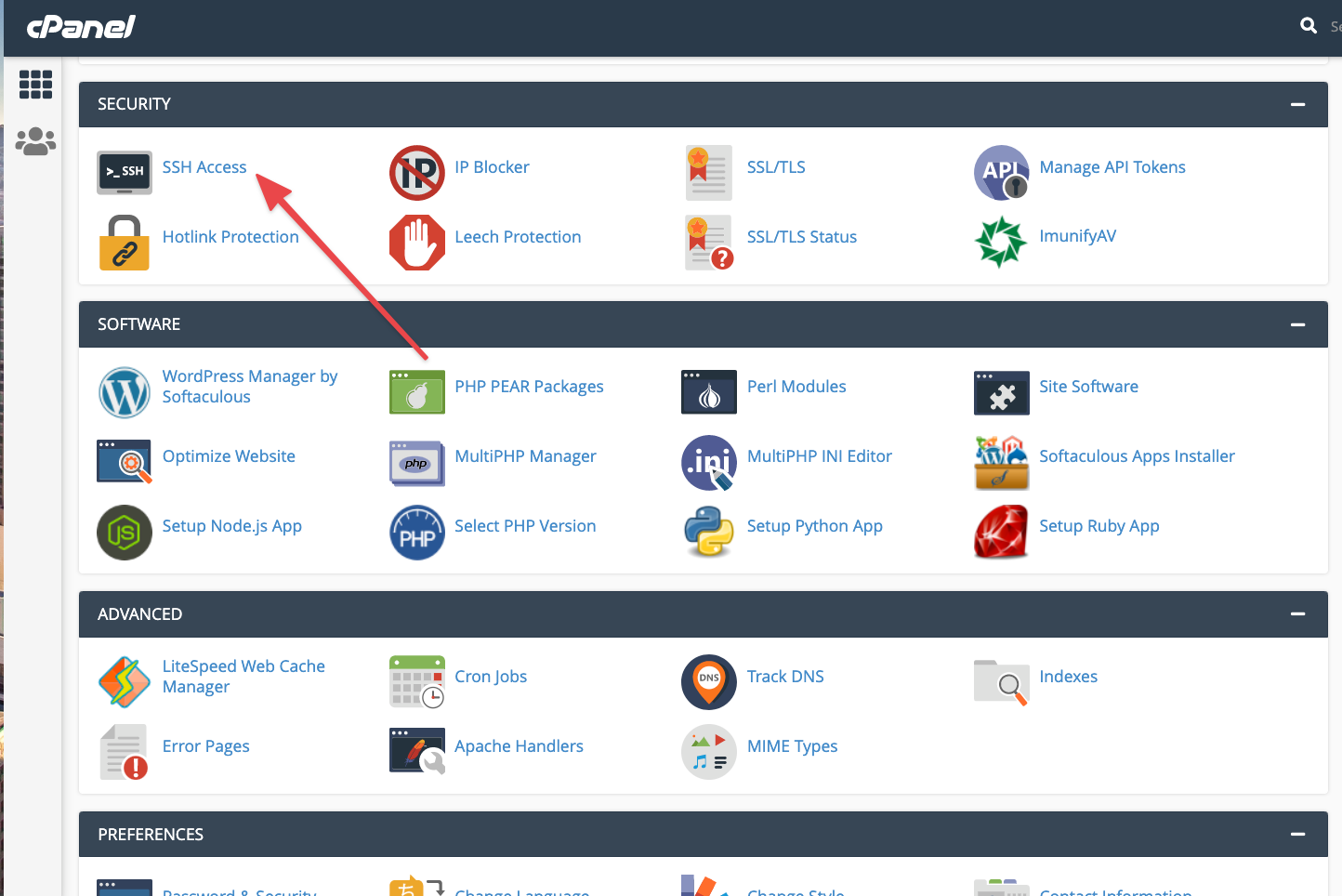This screenshot has height=896, width=1342.
Task: Click the Track DNS pin icon
Action: (x=709, y=682)
